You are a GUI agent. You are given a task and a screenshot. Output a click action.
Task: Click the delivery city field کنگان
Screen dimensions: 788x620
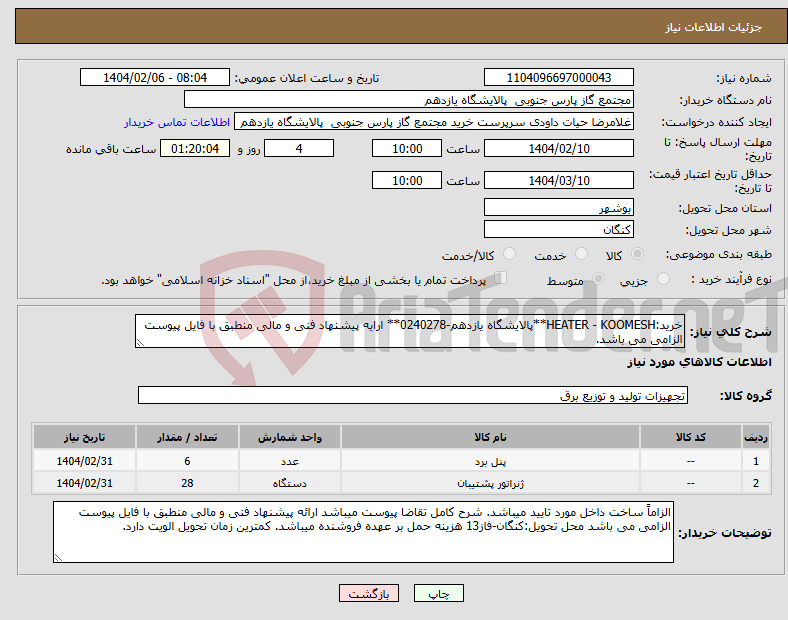[558, 229]
